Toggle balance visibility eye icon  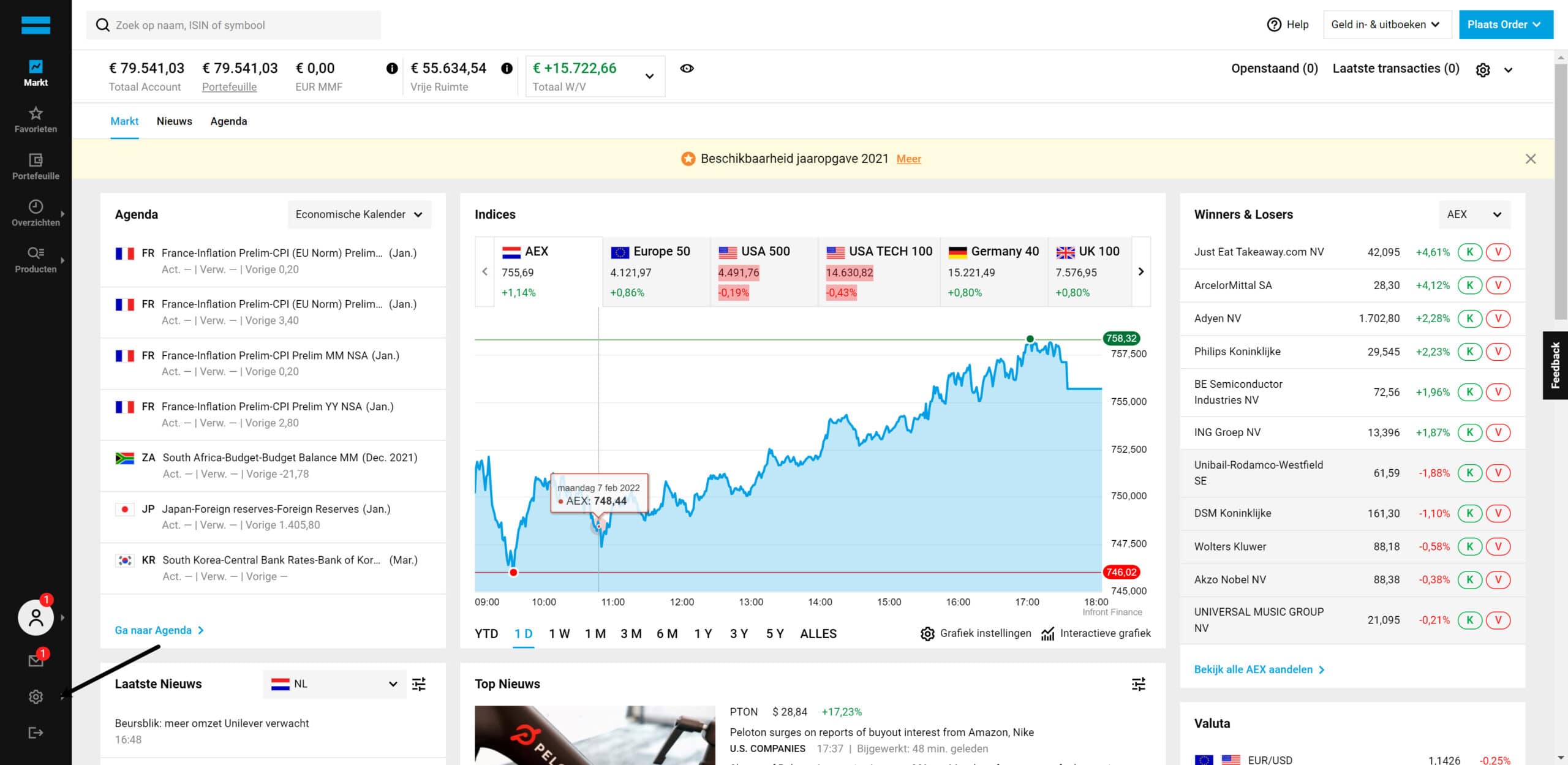pyautogui.click(x=687, y=69)
